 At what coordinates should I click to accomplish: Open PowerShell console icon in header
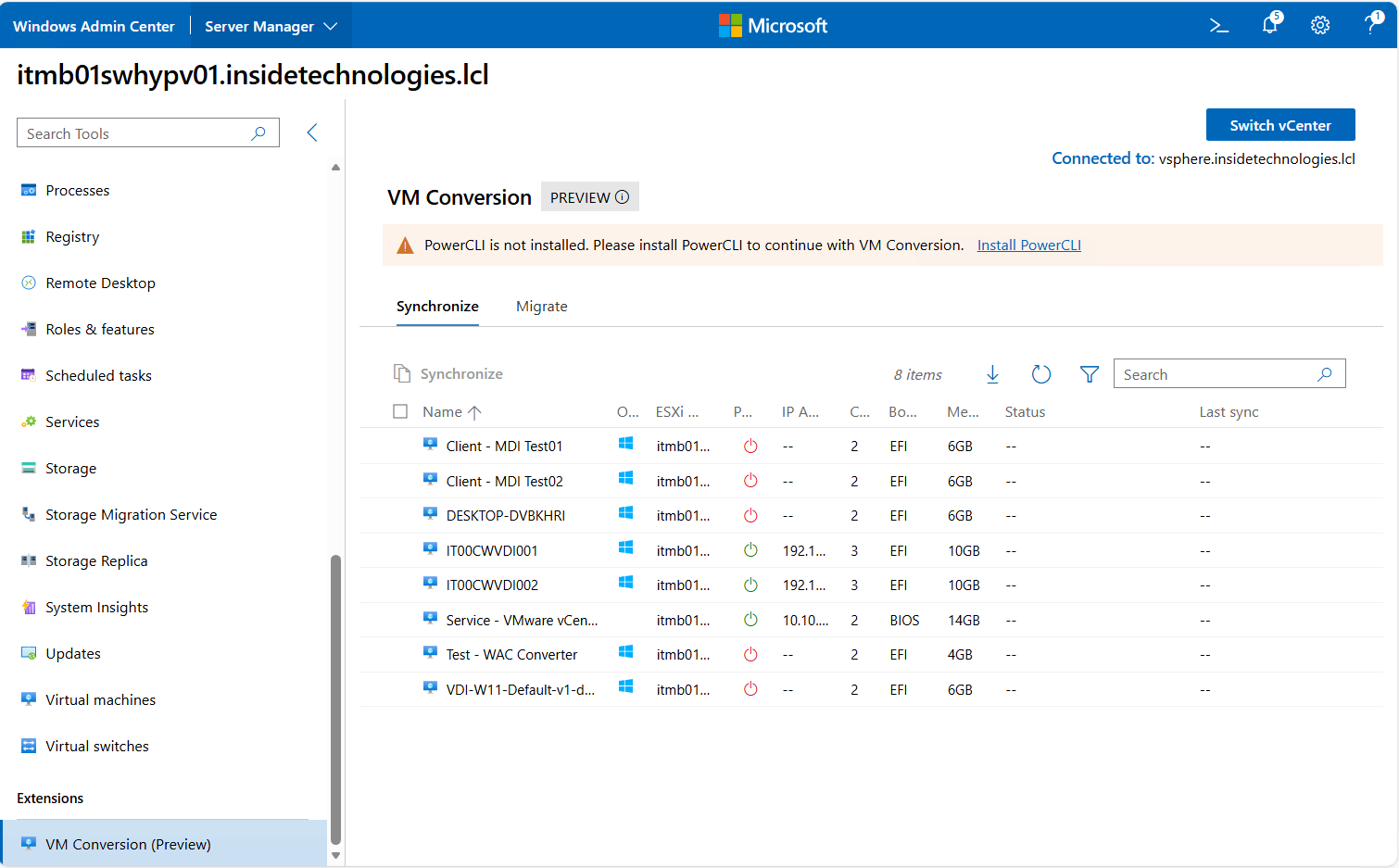(1218, 26)
